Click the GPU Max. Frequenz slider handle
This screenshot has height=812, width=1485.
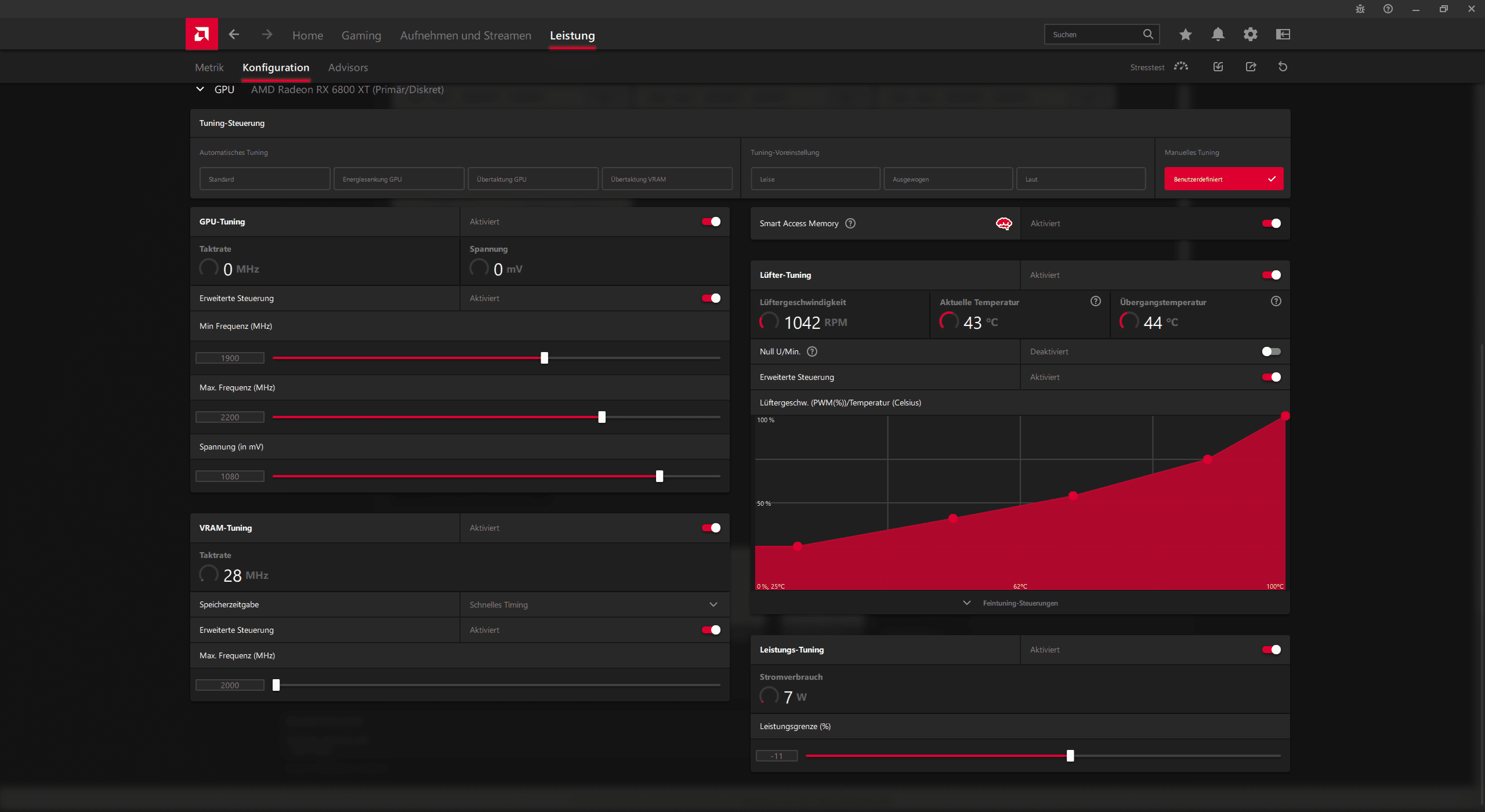602,417
